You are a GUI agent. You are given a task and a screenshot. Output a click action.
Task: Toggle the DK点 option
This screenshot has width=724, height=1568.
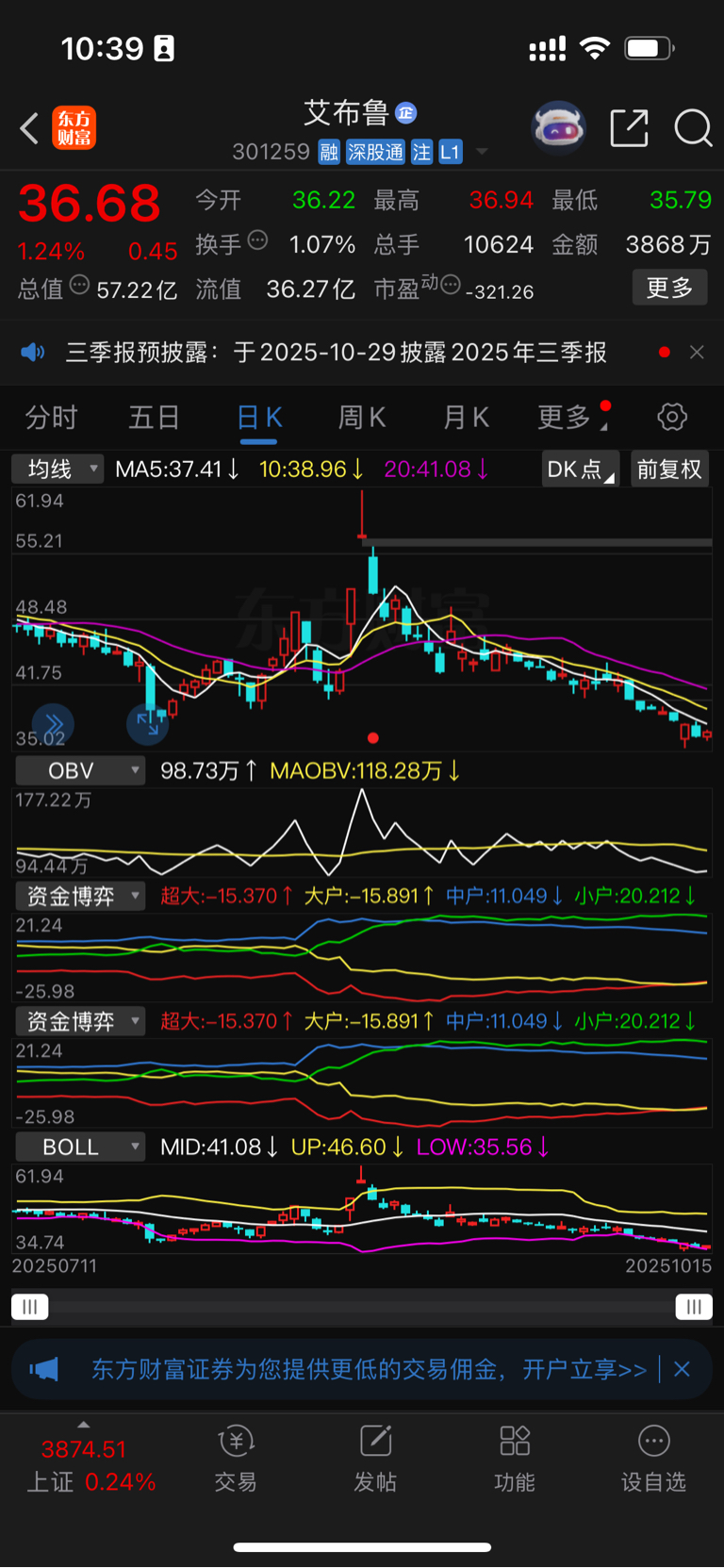[x=580, y=469]
